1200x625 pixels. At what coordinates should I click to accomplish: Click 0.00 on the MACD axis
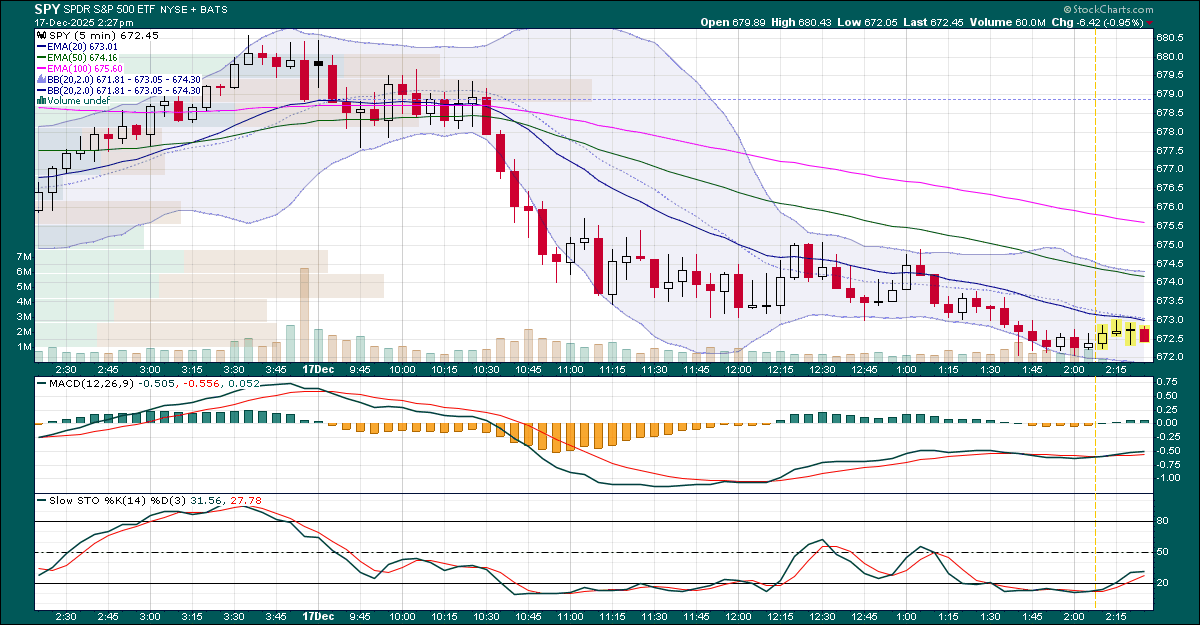click(x=1167, y=422)
